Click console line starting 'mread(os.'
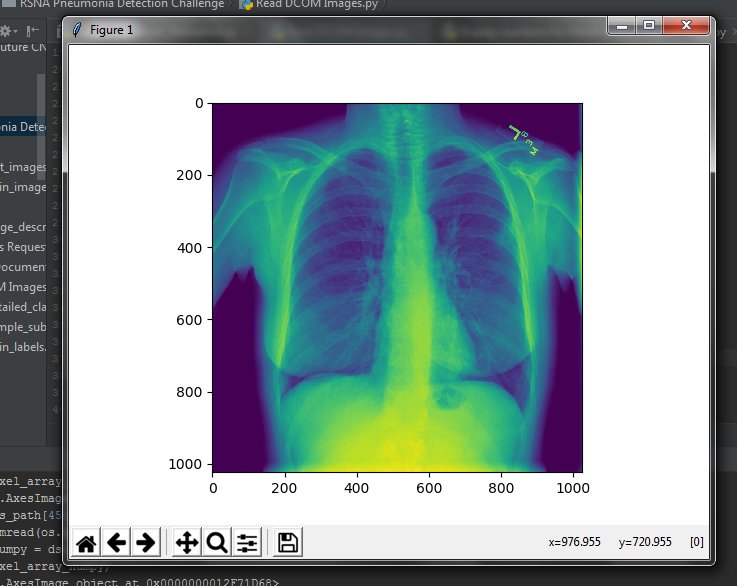Image resolution: width=737 pixels, height=586 pixels. click(31, 532)
